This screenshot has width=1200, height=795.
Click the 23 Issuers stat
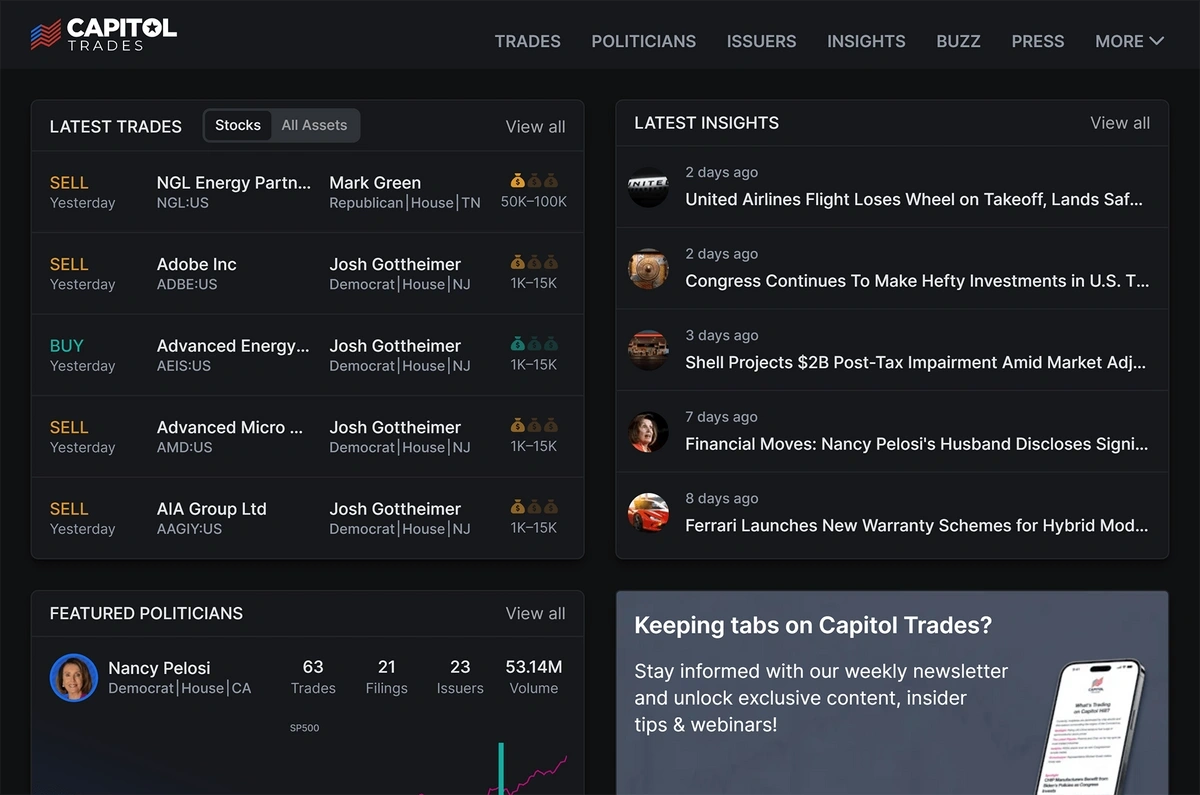(460, 677)
